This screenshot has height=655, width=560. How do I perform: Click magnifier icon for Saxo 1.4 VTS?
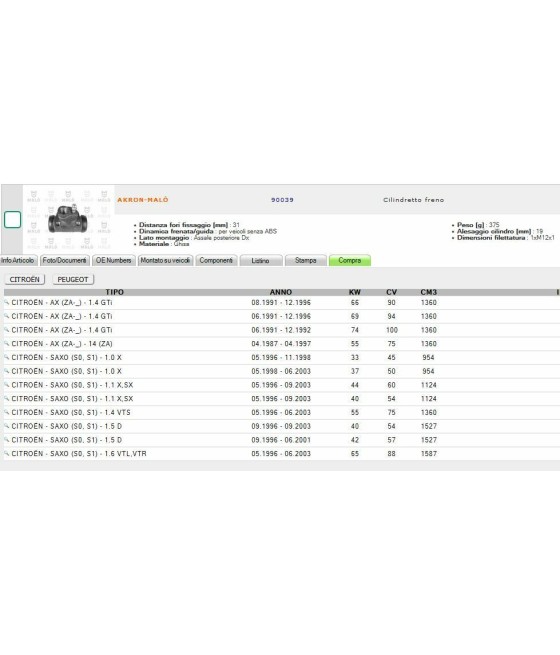pos(7,412)
